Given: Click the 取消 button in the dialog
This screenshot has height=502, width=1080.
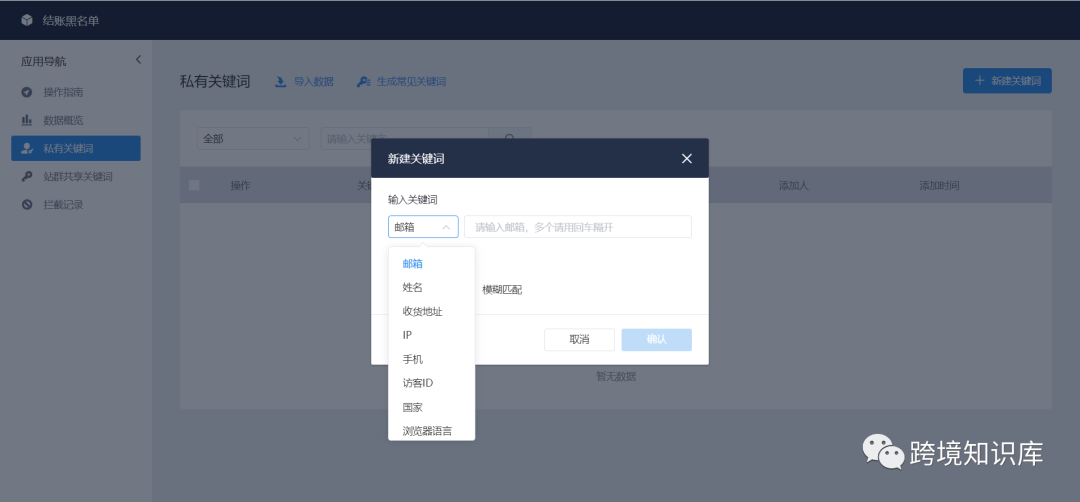Looking at the screenshot, I should [x=579, y=339].
